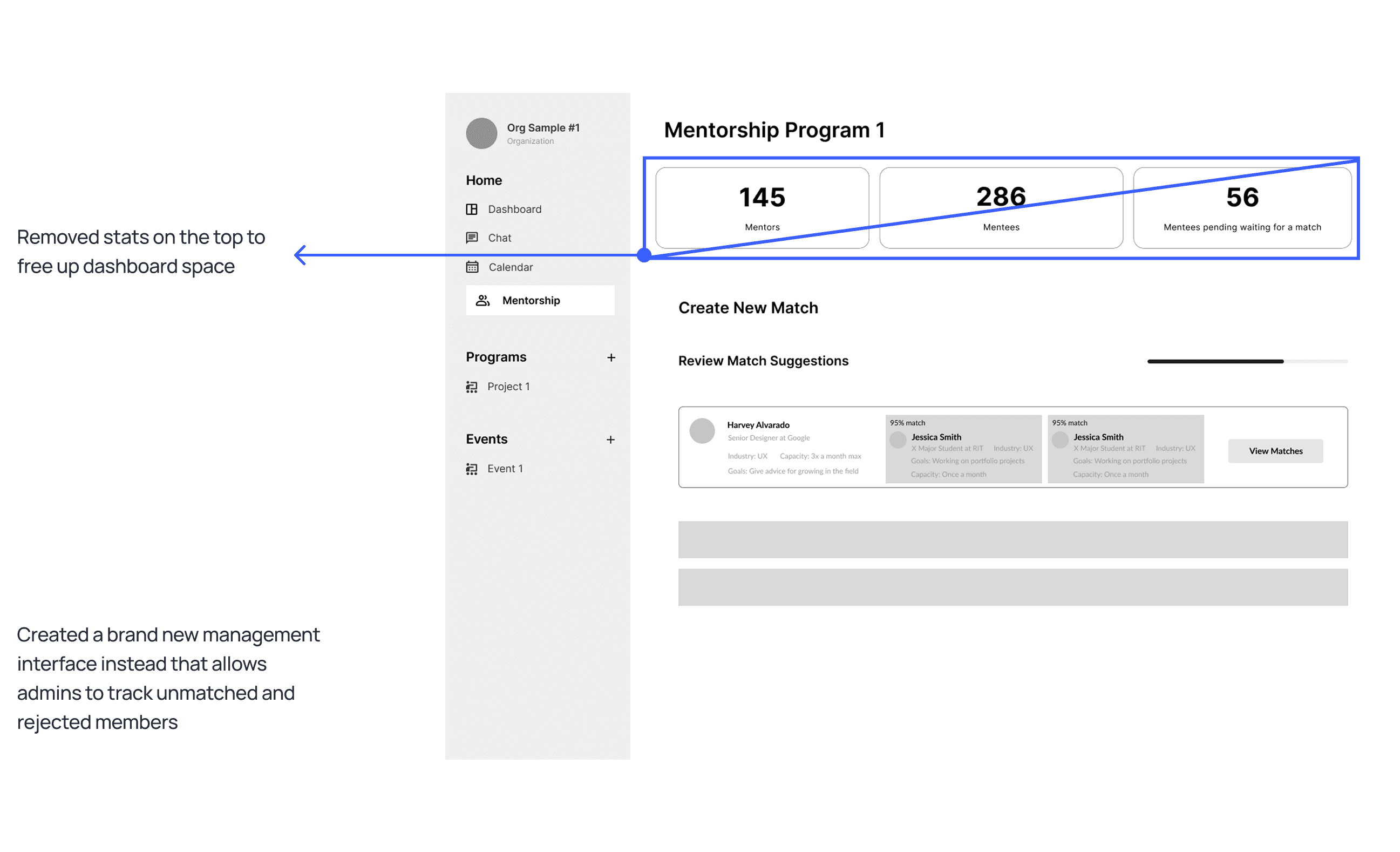Select the 286 Mentees stat card

click(x=1001, y=208)
